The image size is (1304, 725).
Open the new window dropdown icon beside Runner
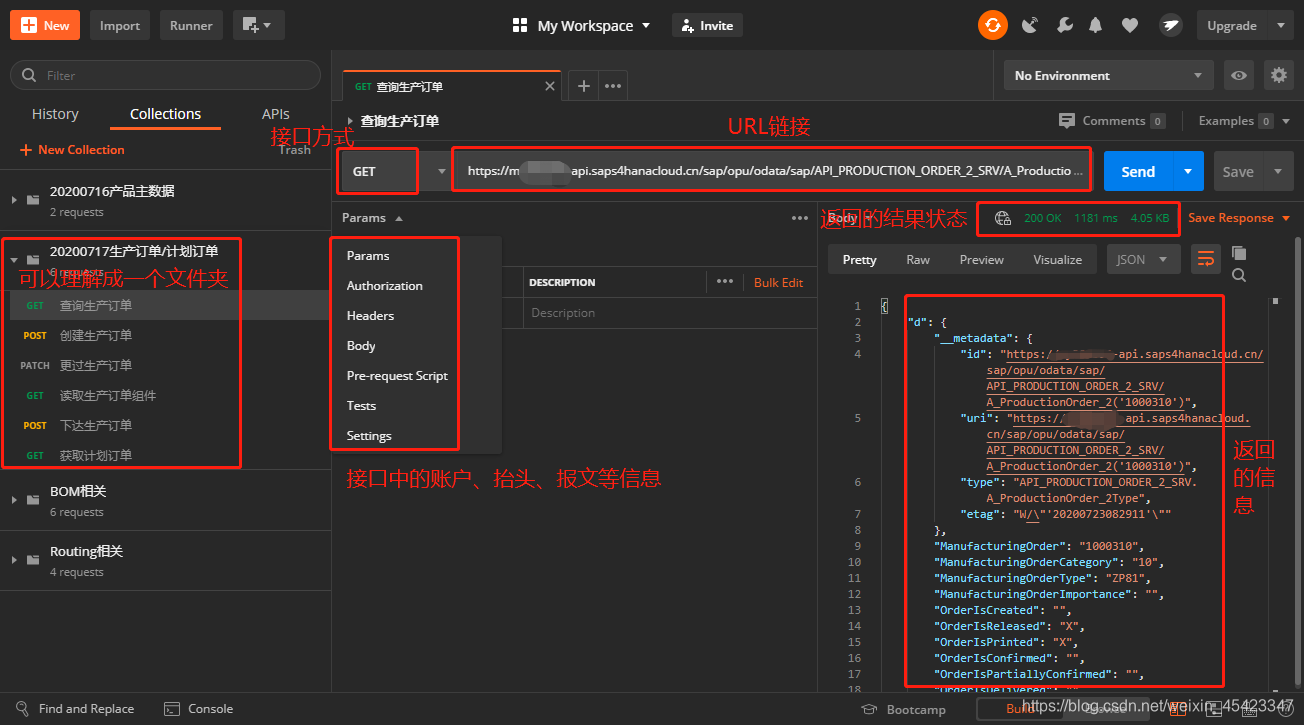coord(259,25)
